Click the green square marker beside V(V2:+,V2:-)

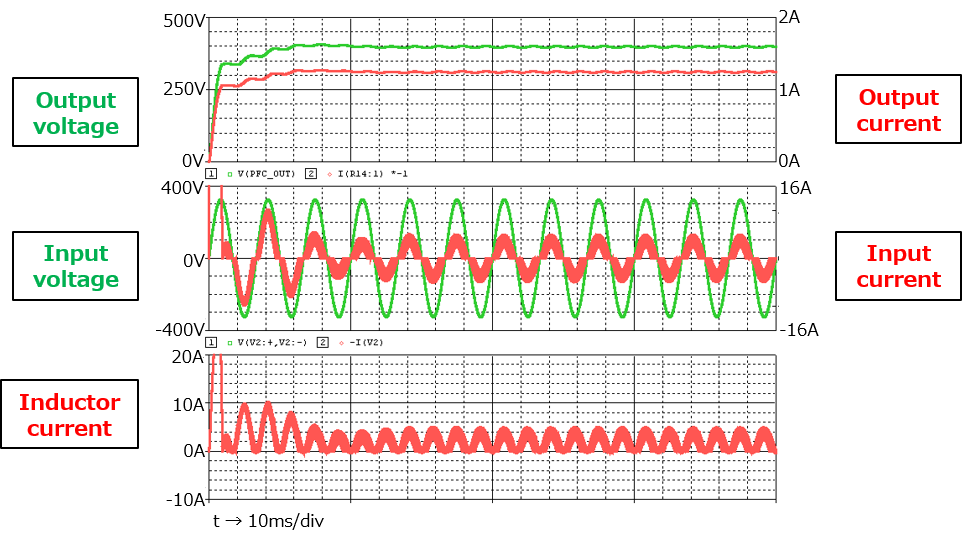coord(230,343)
